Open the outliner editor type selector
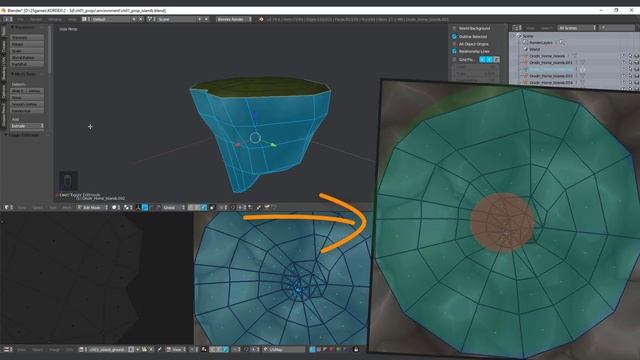The image size is (640, 360). pos(517,28)
